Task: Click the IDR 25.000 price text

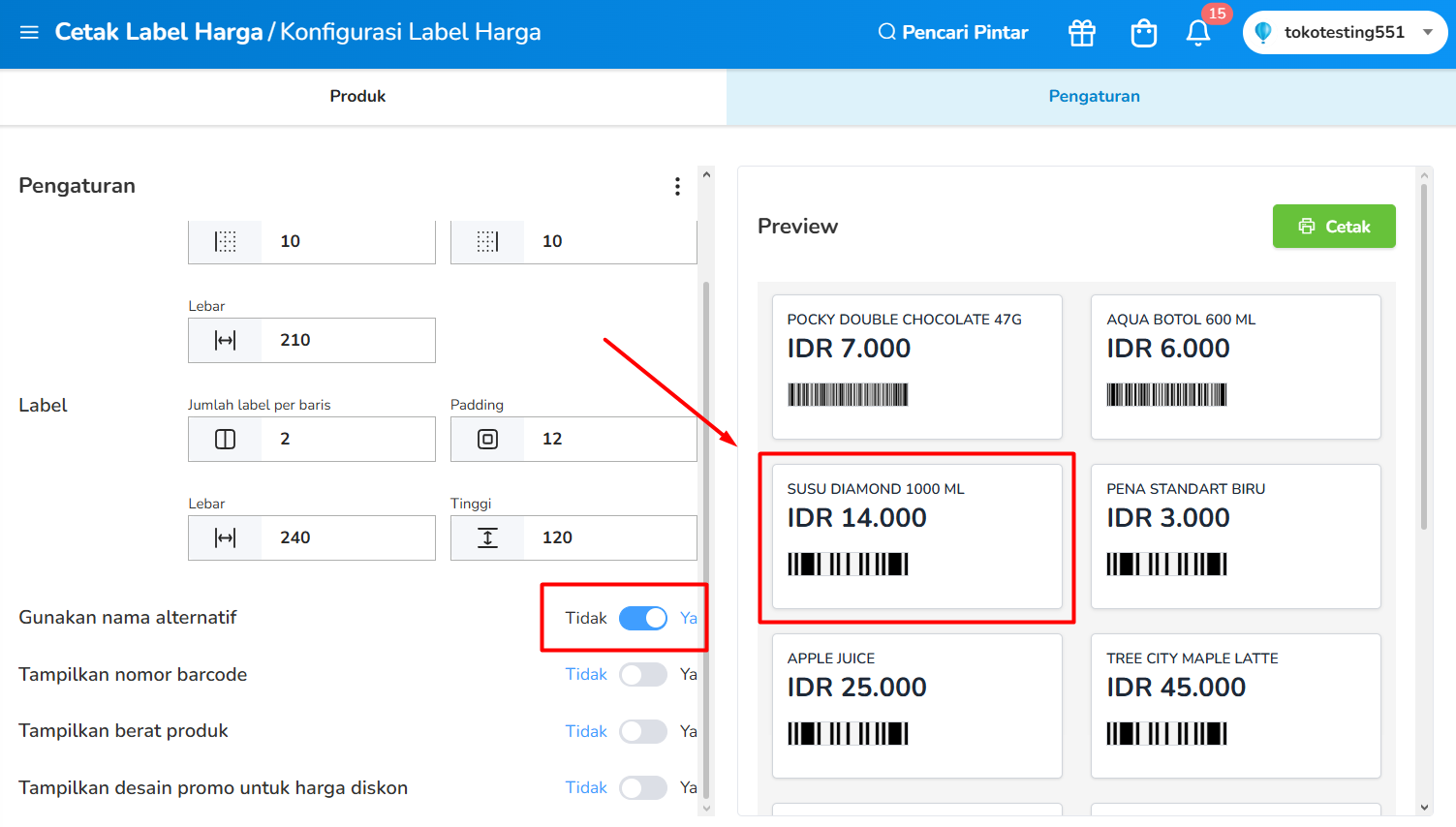Action: click(x=857, y=688)
